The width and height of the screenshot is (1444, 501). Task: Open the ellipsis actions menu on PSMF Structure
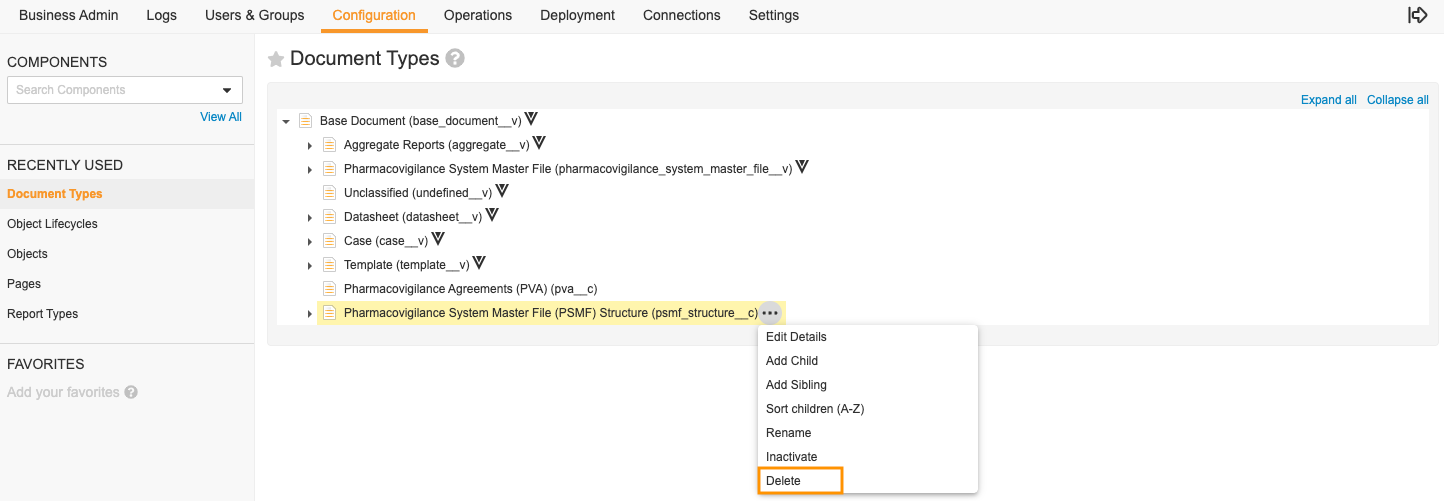(769, 313)
